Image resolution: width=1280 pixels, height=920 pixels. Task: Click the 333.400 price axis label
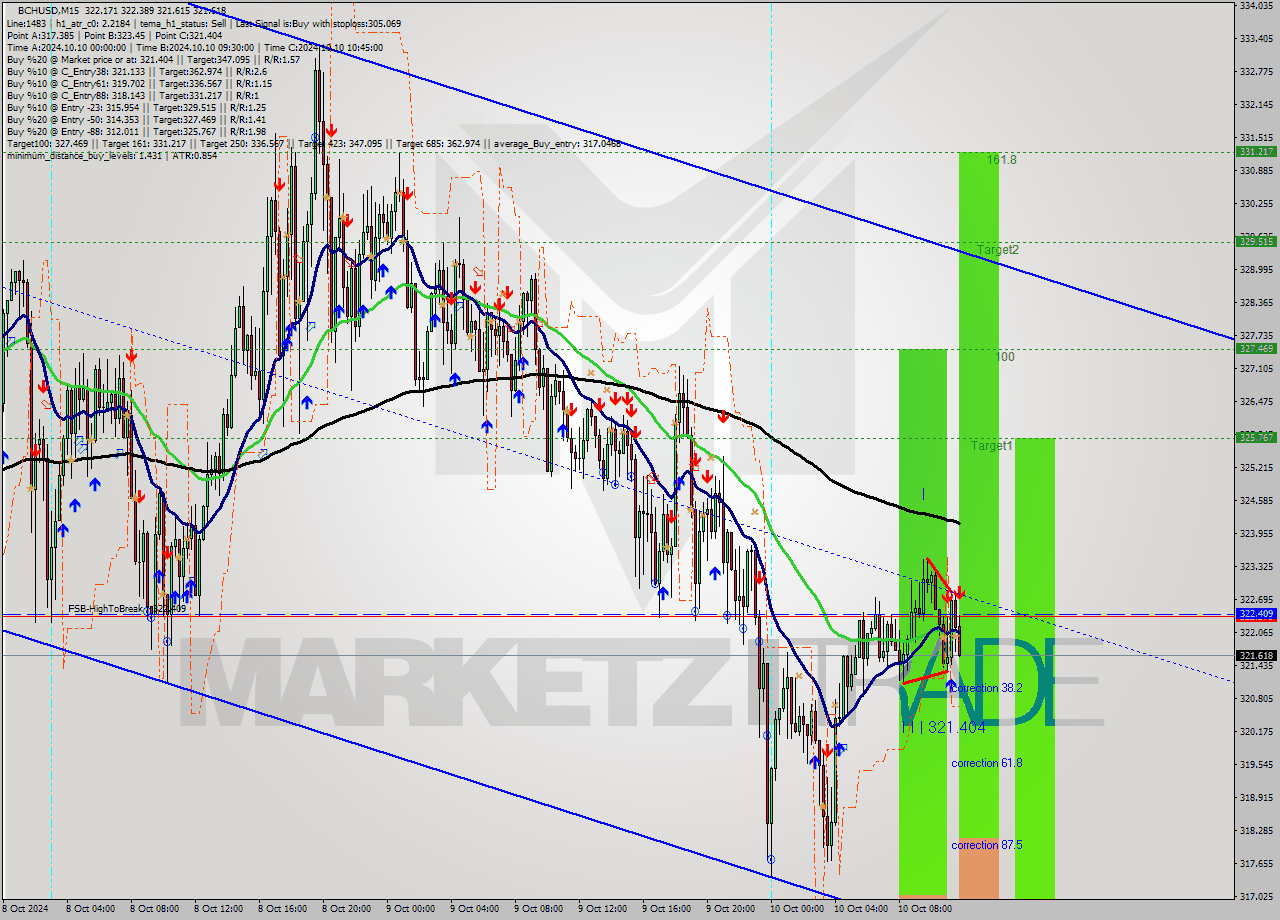[1256, 38]
